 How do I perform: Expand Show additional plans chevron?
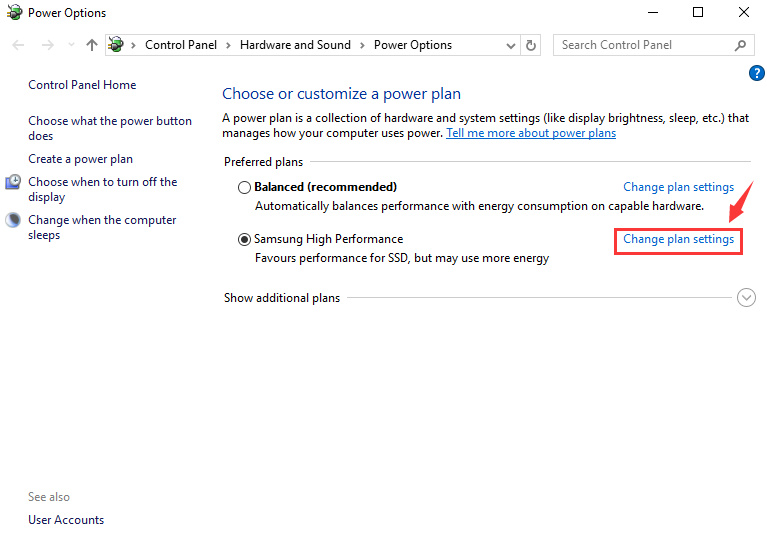(x=746, y=297)
